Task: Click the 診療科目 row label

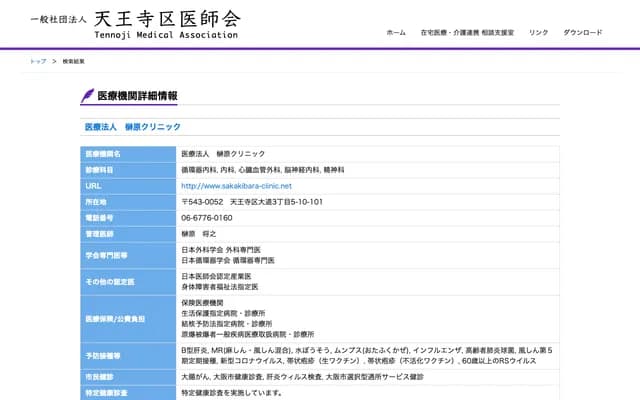Action: (100, 170)
